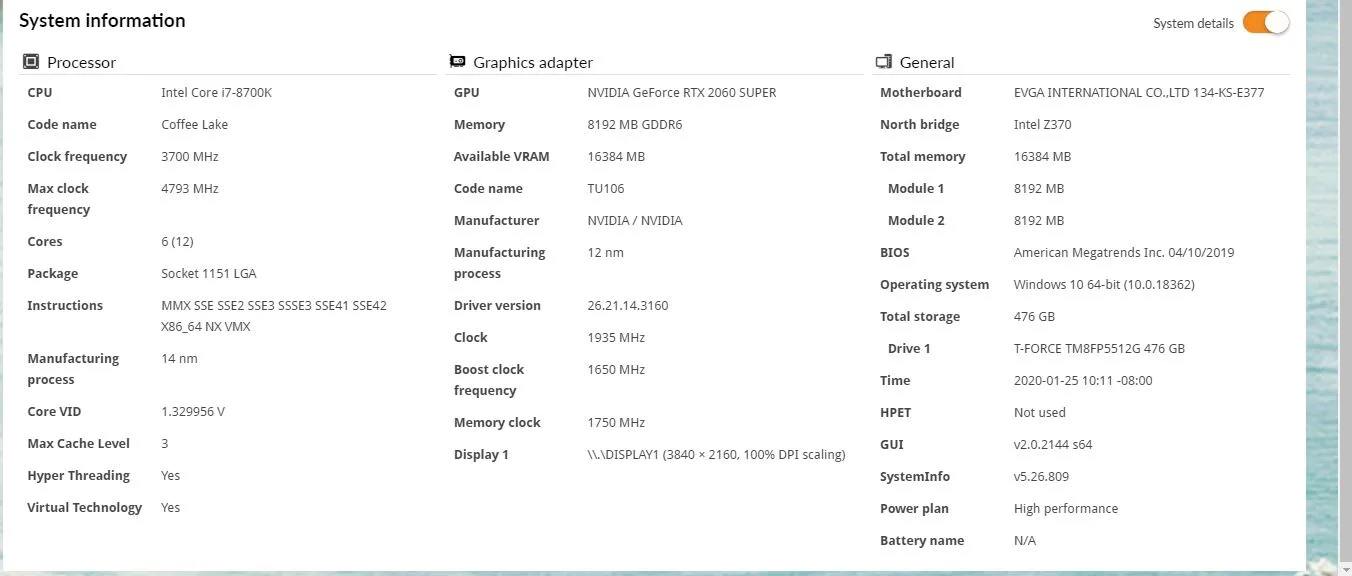
Task: Select the HPET value Not used
Action: [x=1040, y=413]
